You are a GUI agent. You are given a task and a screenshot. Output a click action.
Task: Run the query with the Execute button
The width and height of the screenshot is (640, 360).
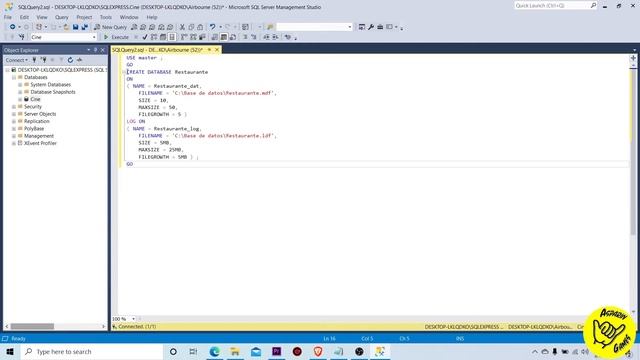pyautogui.click(x=116, y=37)
